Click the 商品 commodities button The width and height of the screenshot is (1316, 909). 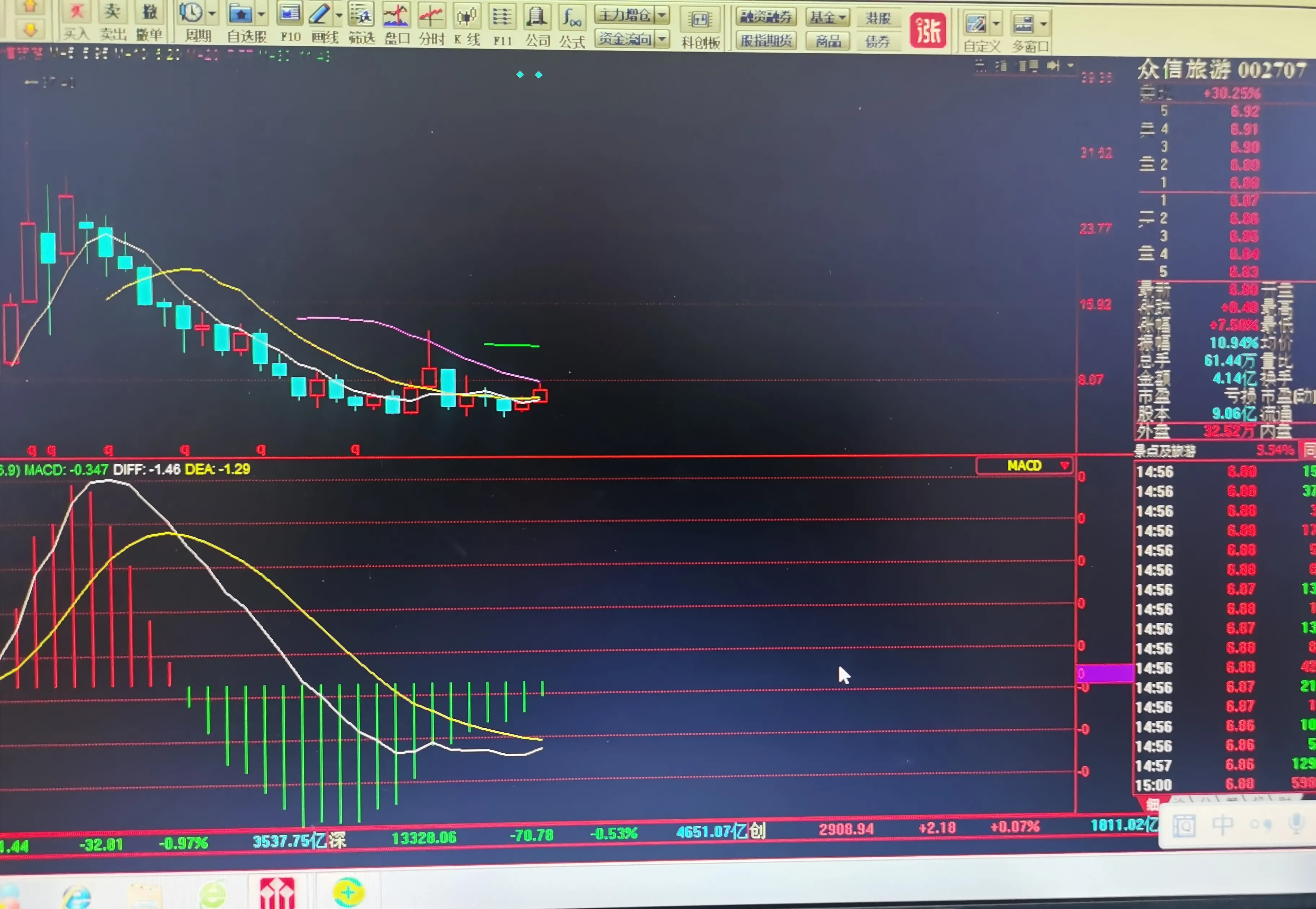(827, 41)
